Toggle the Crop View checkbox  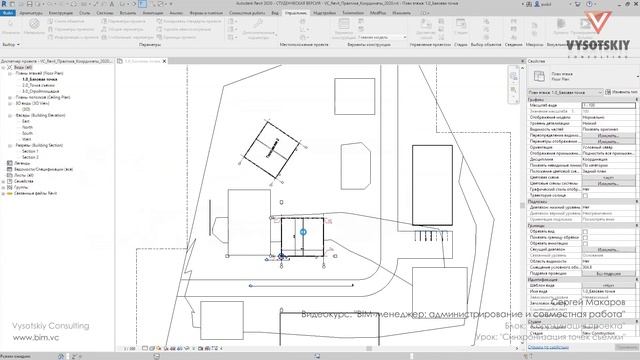tap(585, 231)
